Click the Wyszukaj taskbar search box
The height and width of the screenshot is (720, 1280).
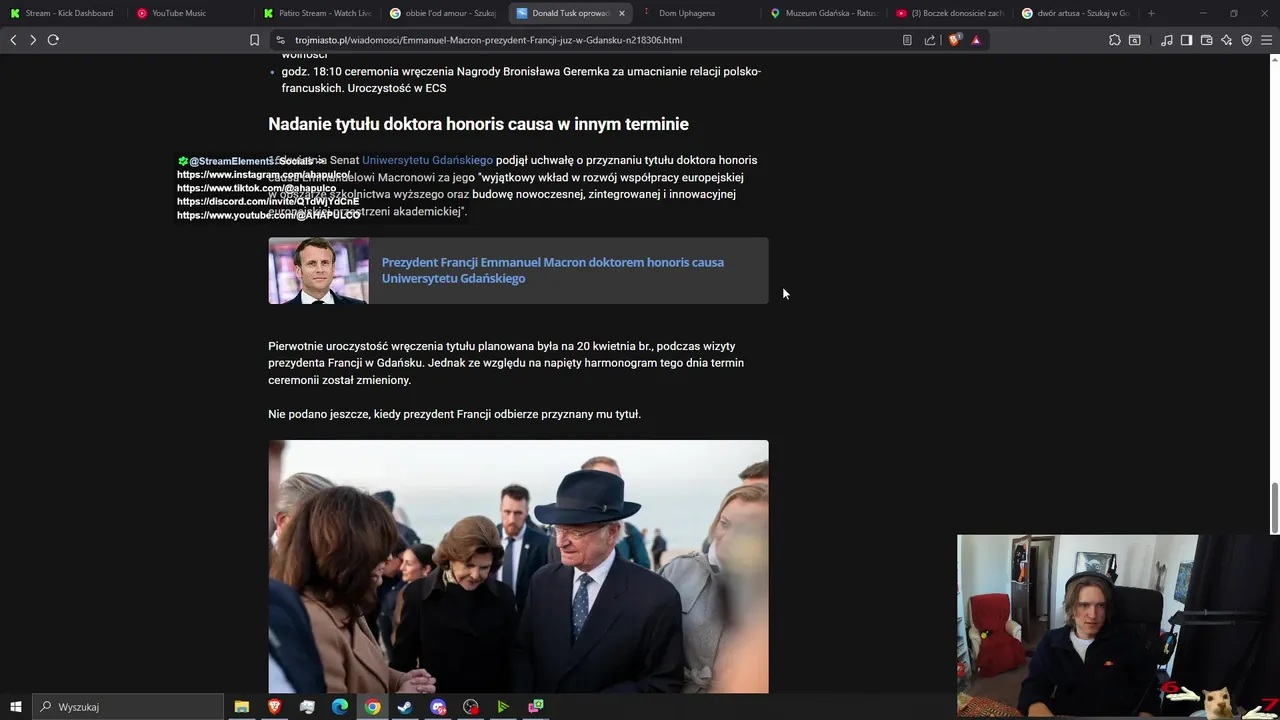point(128,707)
